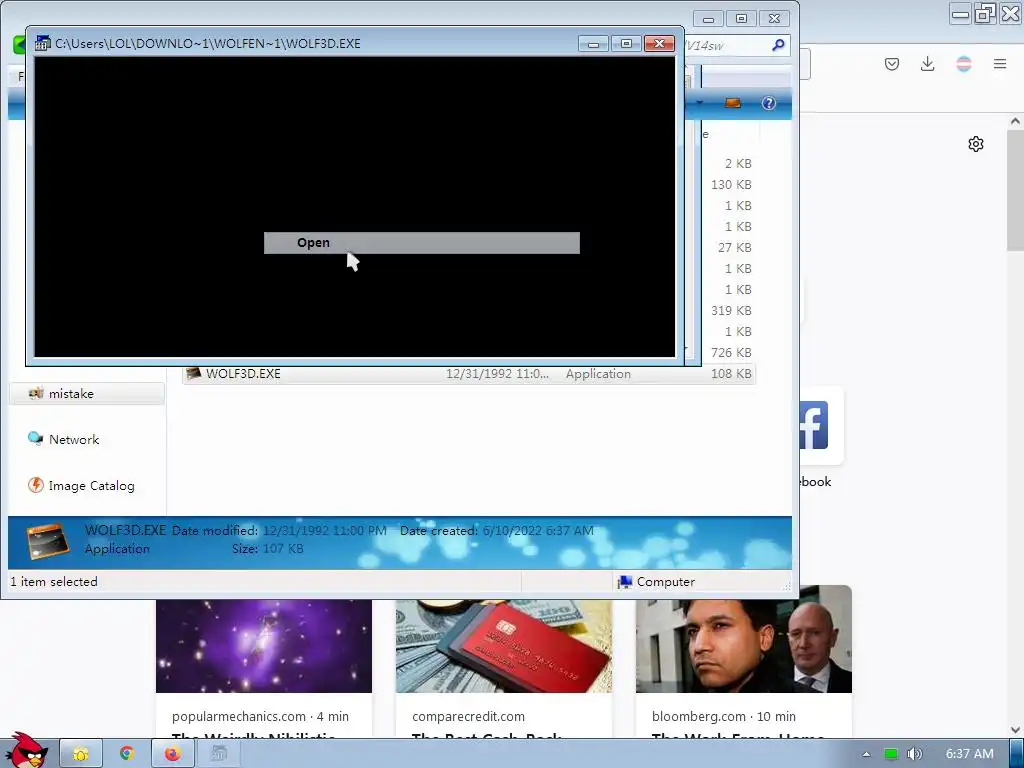Click the green network tray icon
1024x768 pixels.
[x=891, y=754]
